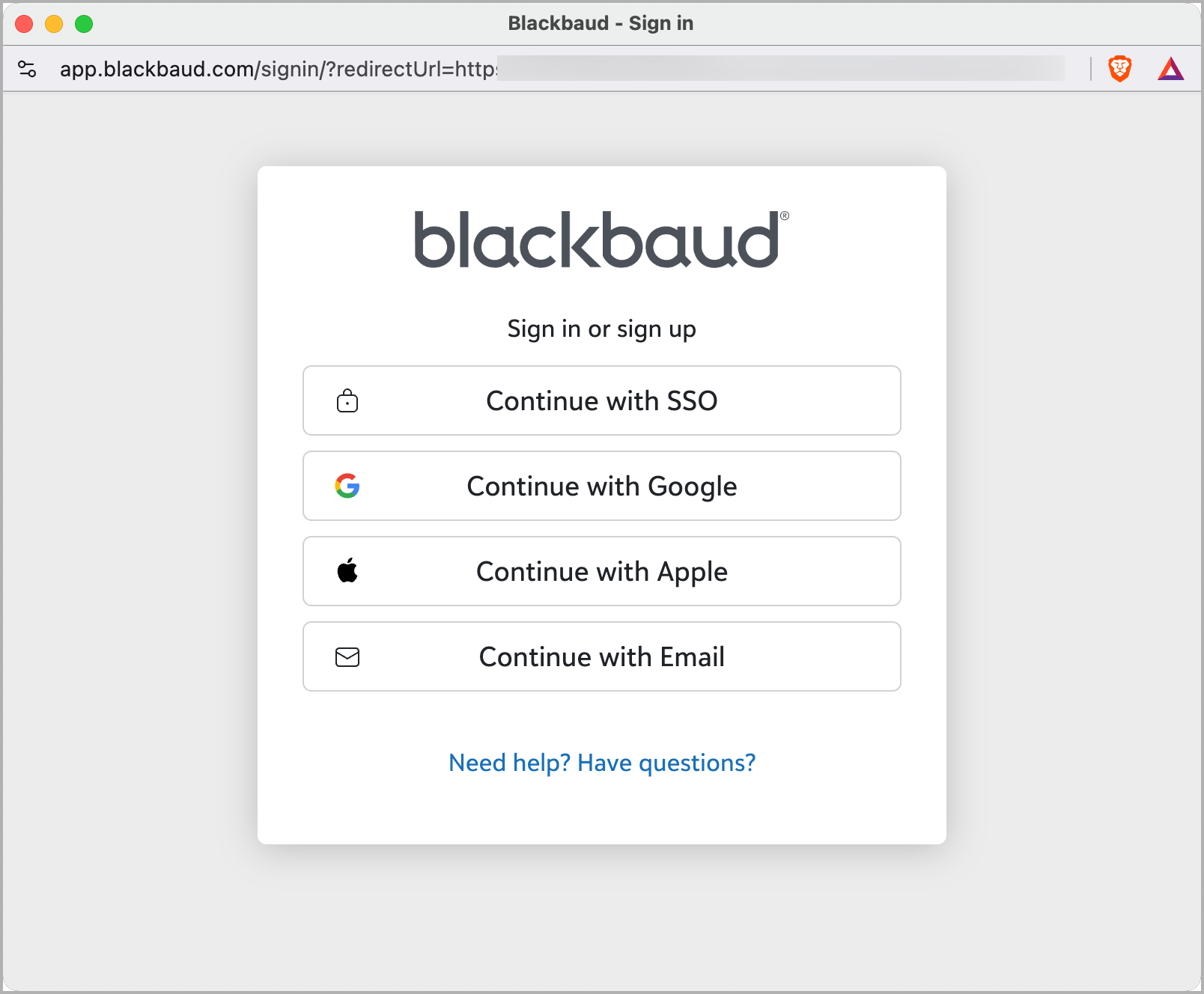Select Continue with Apple
1204x994 pixels.
(x=601, y=571)
